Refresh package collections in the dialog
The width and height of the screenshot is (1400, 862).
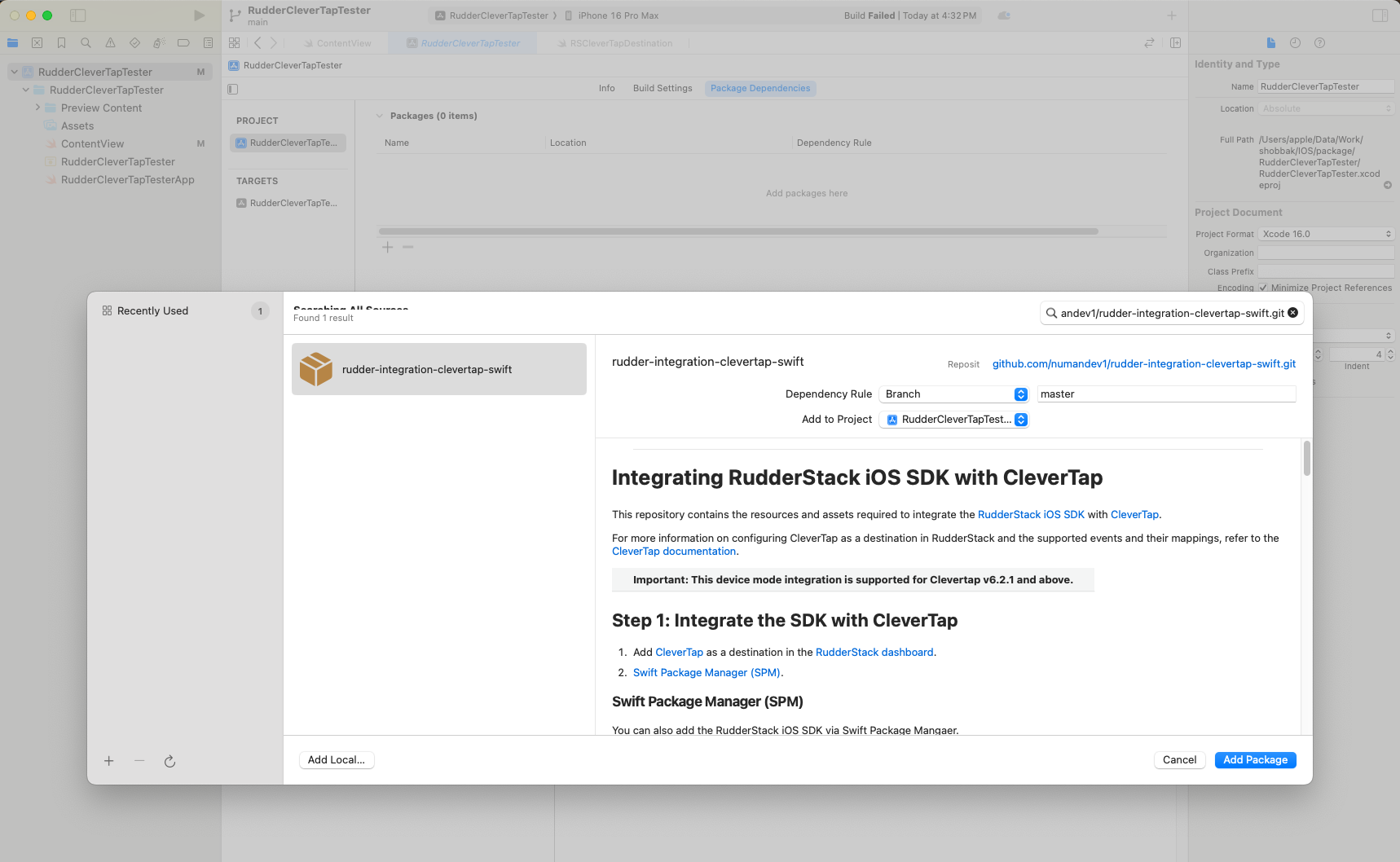point(169,761)
